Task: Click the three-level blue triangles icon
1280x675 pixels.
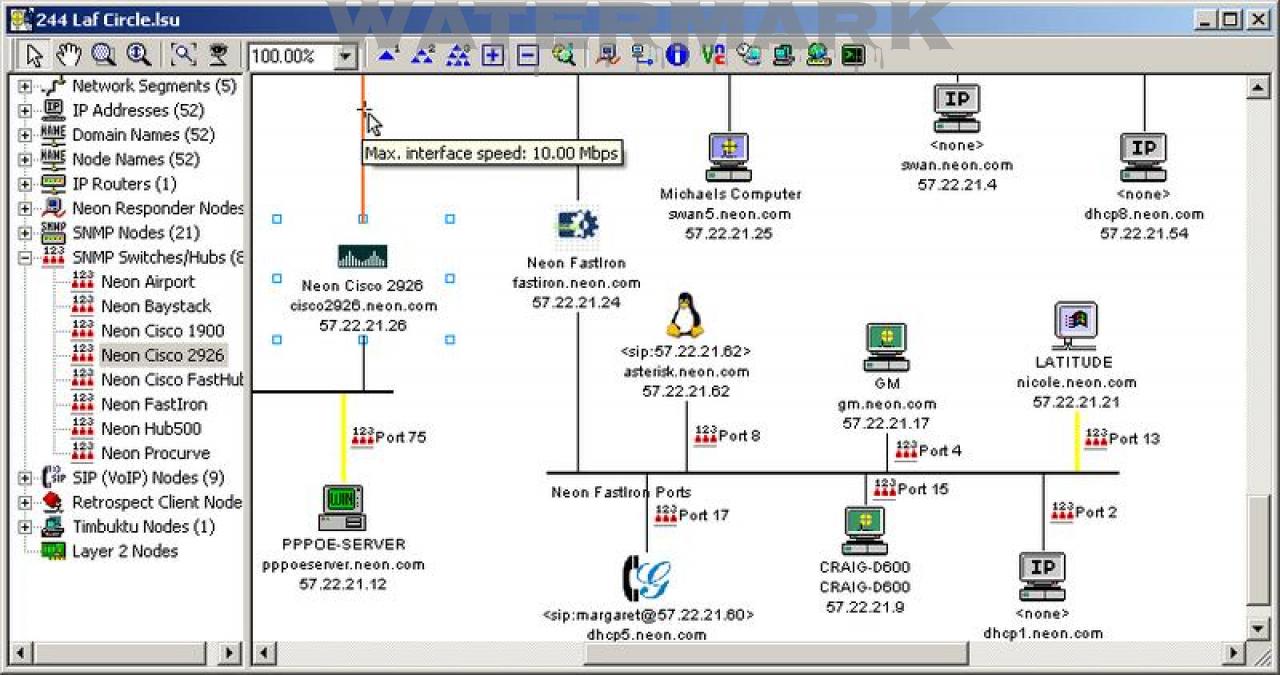Action: 458,55
